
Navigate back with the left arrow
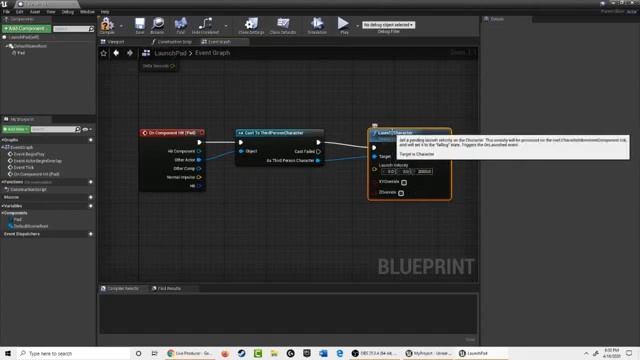click(x=116, y=53)
